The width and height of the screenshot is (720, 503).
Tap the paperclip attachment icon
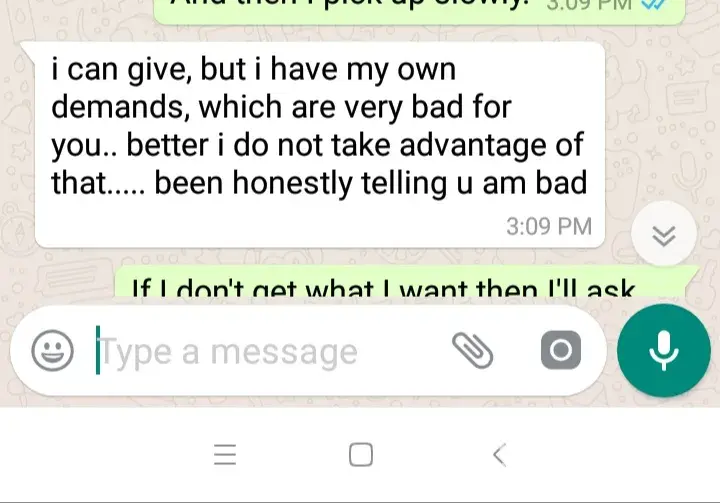click(472, 350)
